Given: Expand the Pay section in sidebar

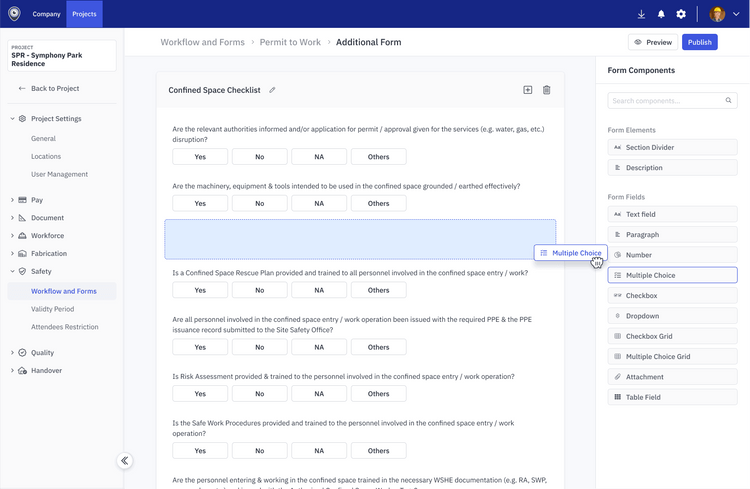Looking at the screenshot, I should [x=12, y=200].
